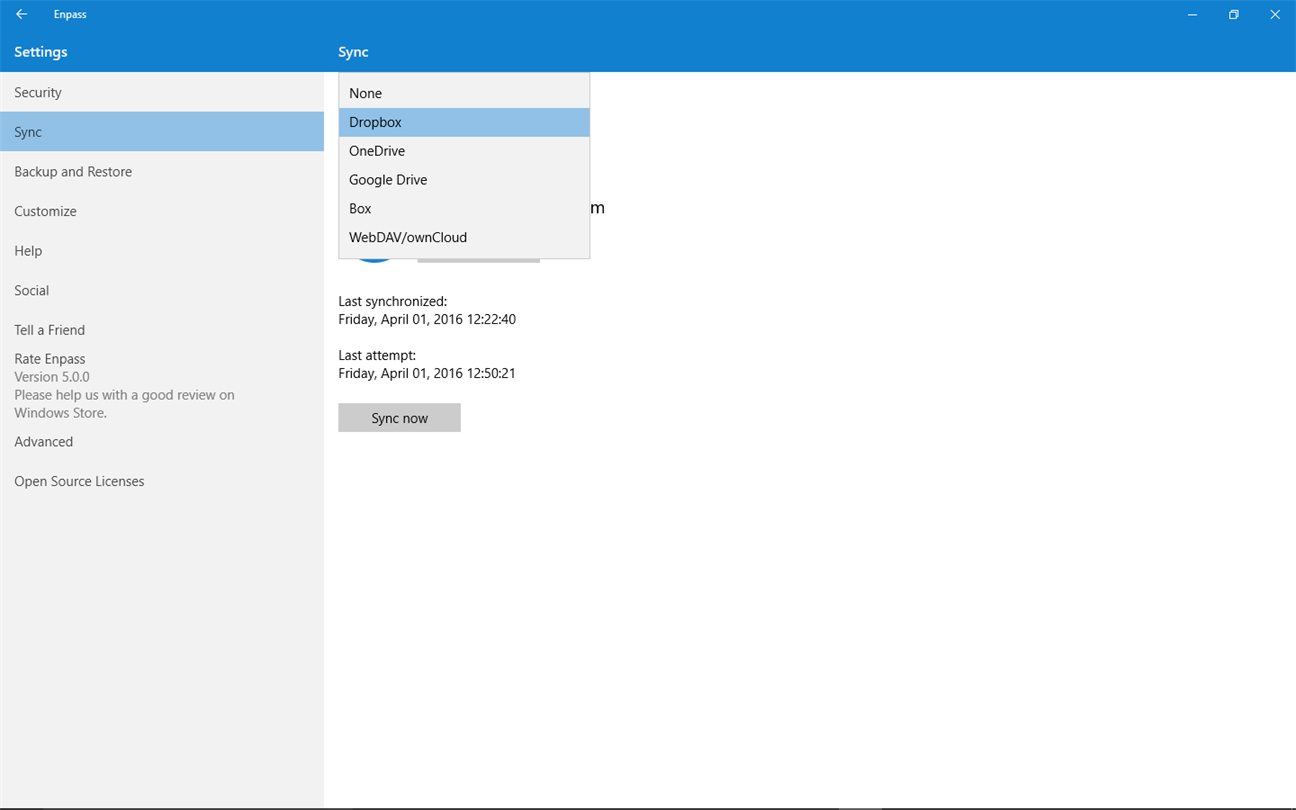
Task: Open the Advanced settings
Action: [162, 442]
